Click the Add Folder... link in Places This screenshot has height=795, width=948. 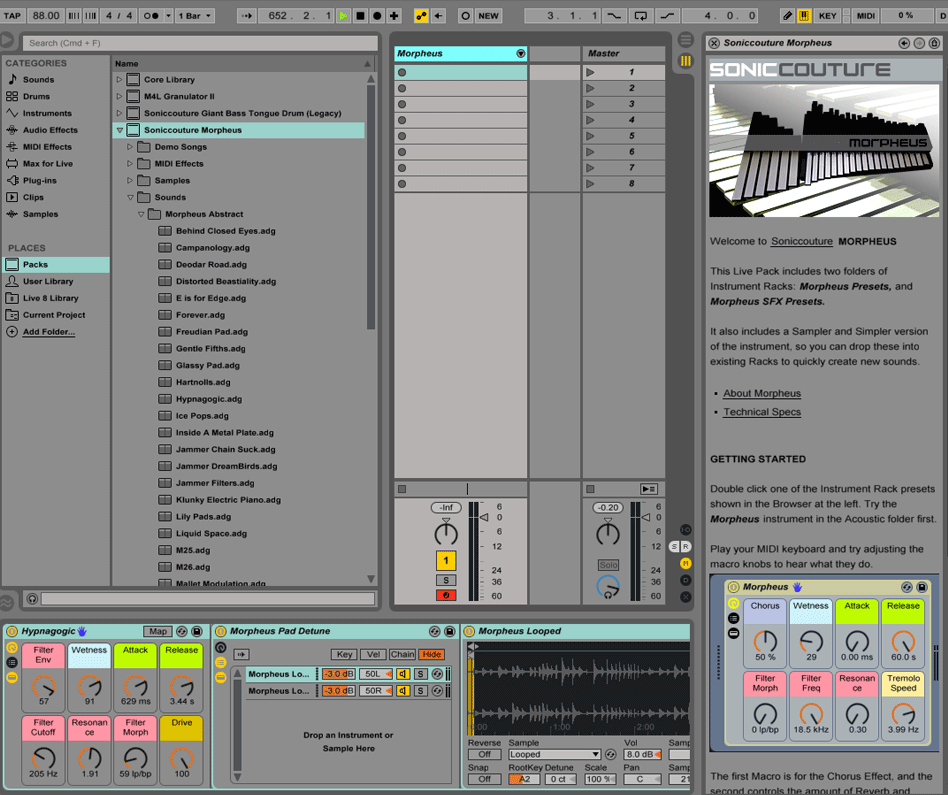(x=49, y=332)
